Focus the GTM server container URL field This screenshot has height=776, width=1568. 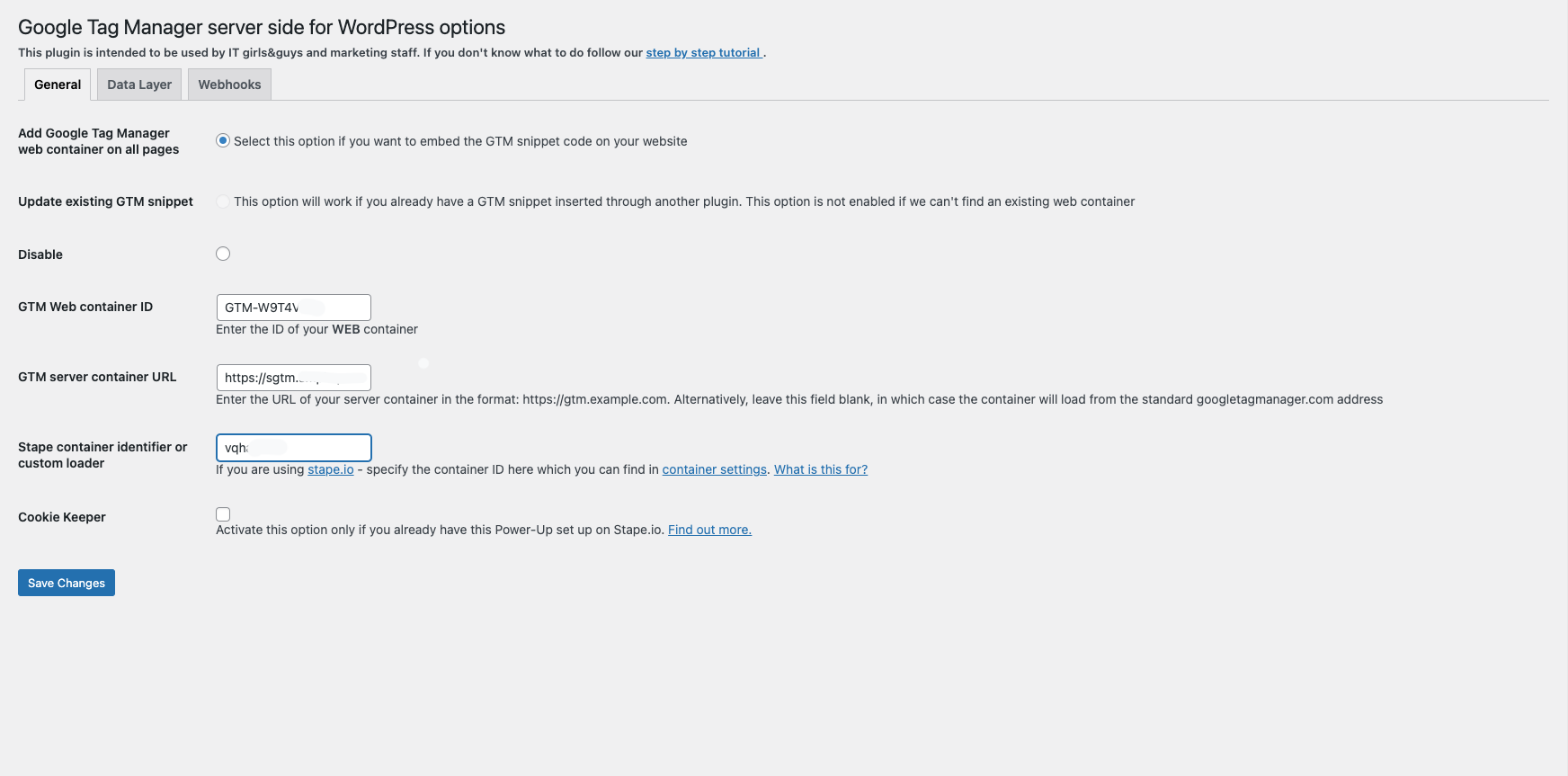tap(293, 377)
